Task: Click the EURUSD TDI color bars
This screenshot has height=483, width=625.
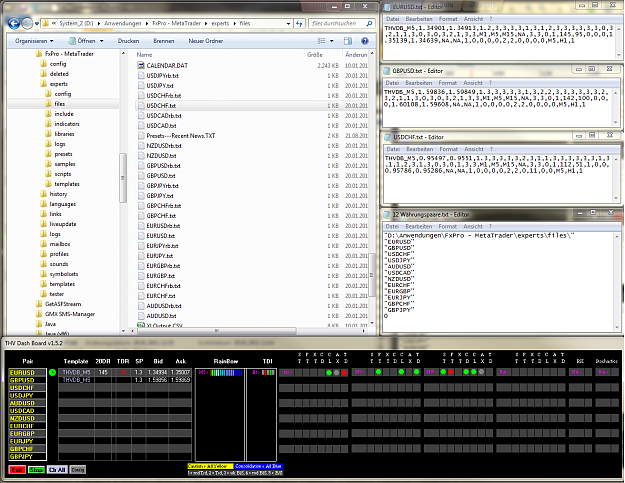Action: pos(268,373)
